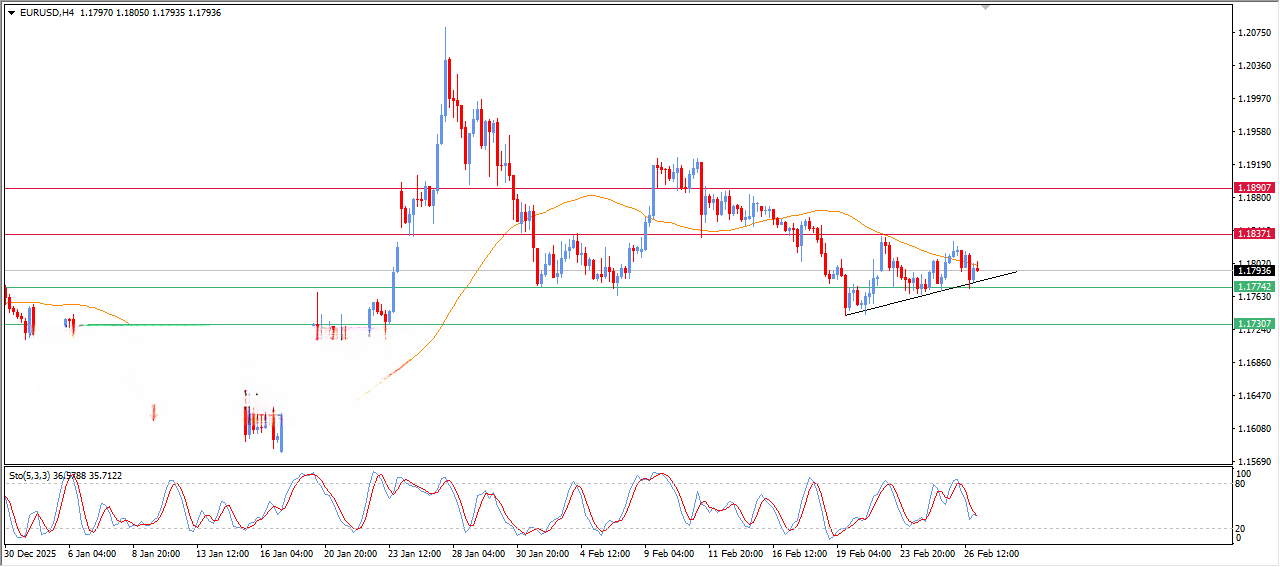
Task: Click the red 1.18907 price label
Action: (x=1253, y=188)
